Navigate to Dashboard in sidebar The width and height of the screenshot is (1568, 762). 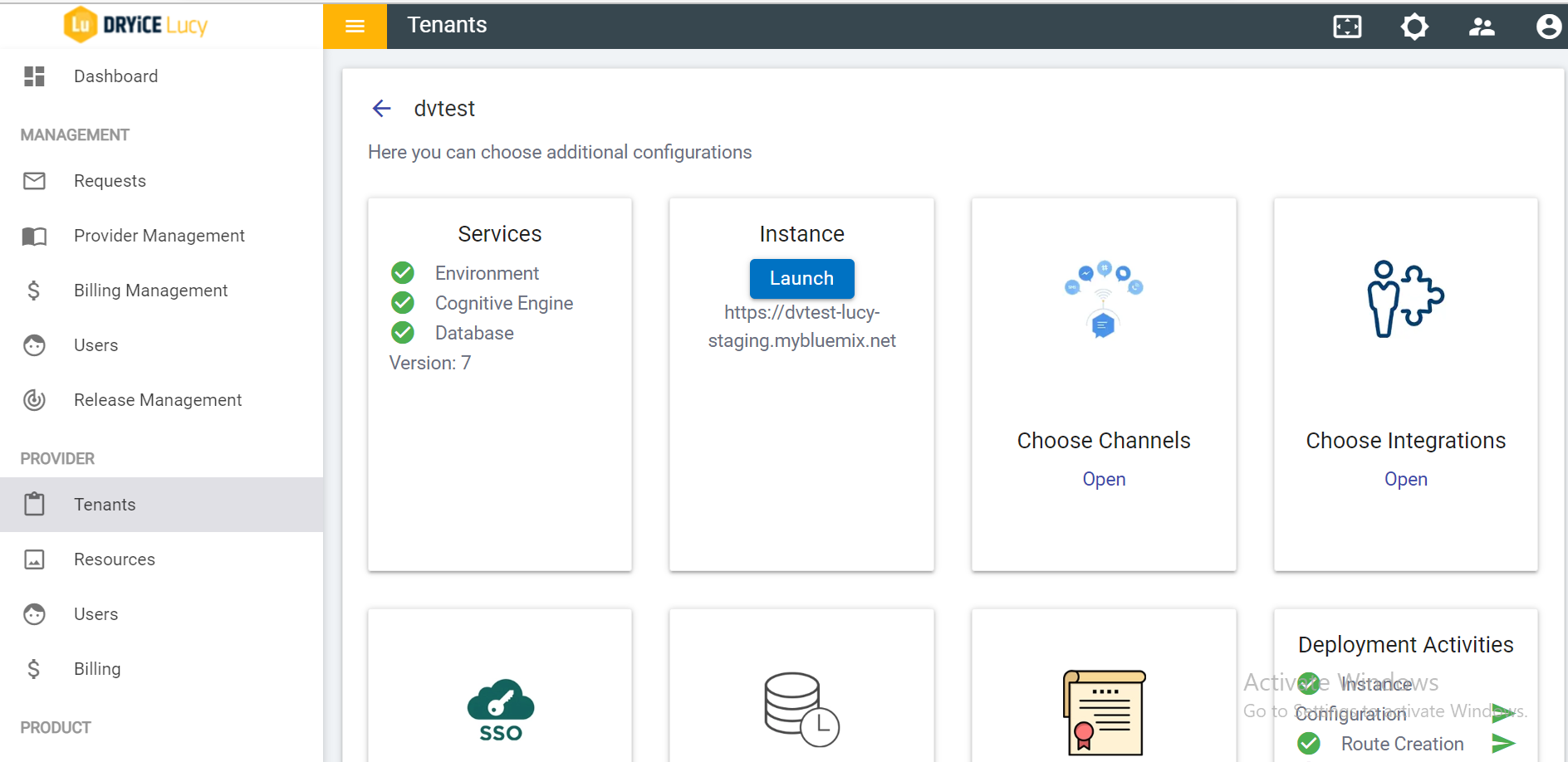115,76
